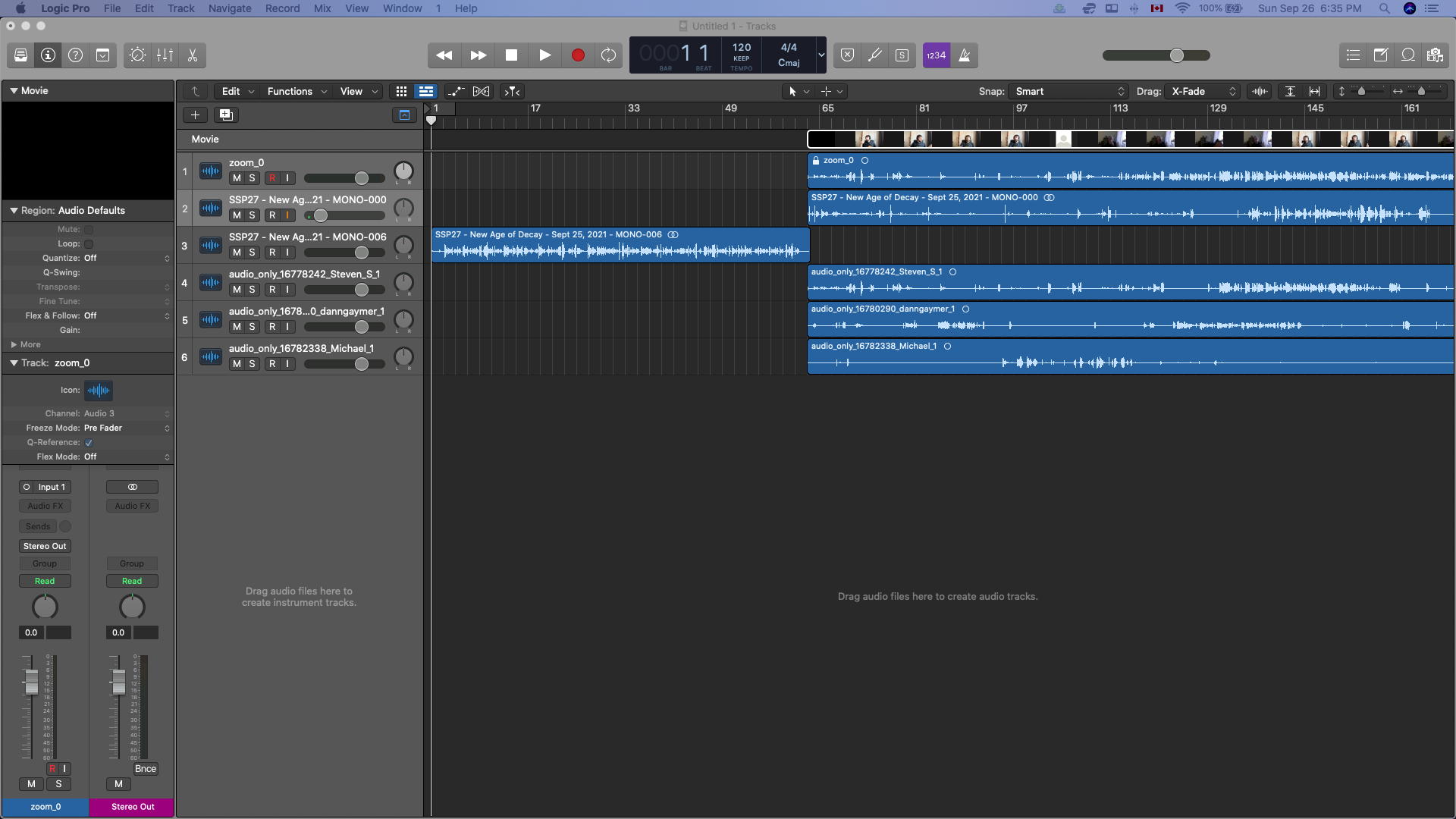Click the duplicate track icon
The height and width of the screenshot is (819, 1456).
coord(226,115)
